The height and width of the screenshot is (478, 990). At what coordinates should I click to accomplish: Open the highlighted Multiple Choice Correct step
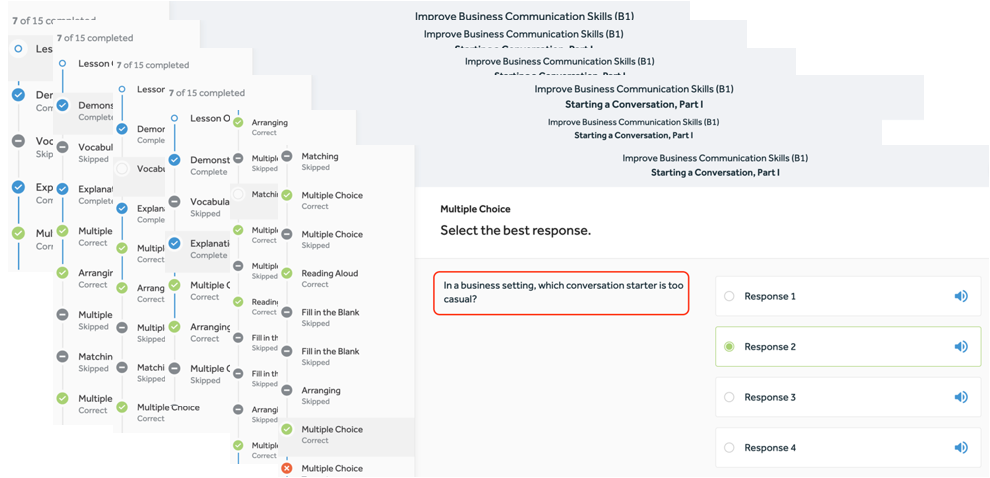(332, 429)
